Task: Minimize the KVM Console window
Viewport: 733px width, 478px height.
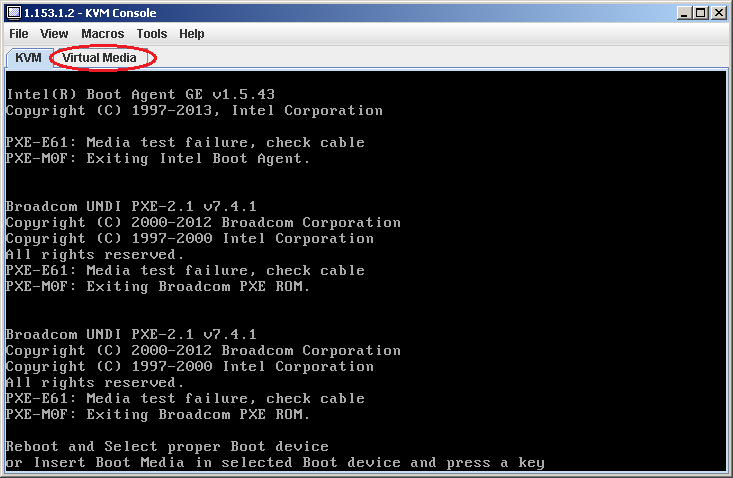Action: (684, 13)
